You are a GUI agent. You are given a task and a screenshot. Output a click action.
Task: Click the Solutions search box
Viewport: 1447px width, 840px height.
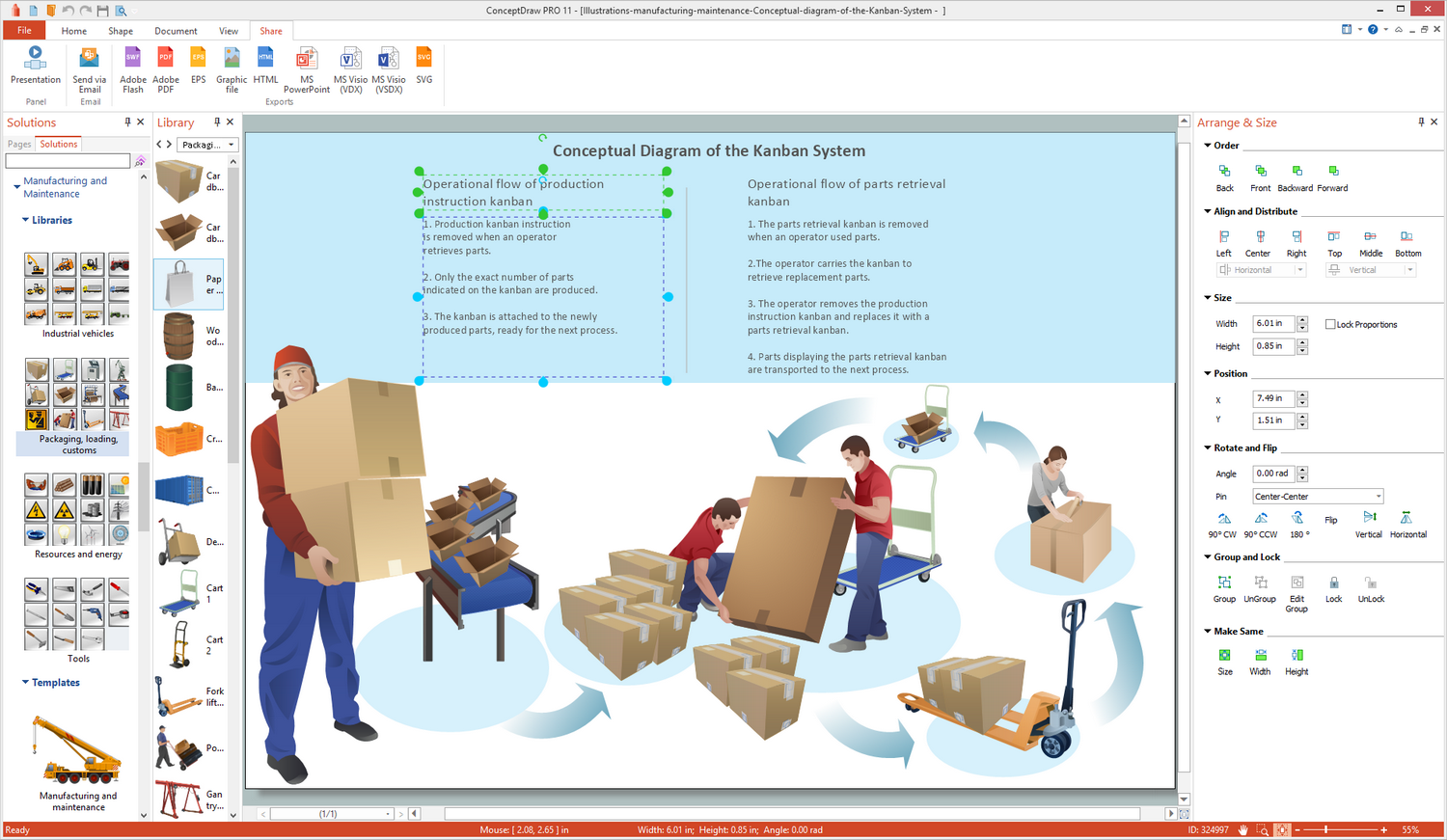click(68, 160)
